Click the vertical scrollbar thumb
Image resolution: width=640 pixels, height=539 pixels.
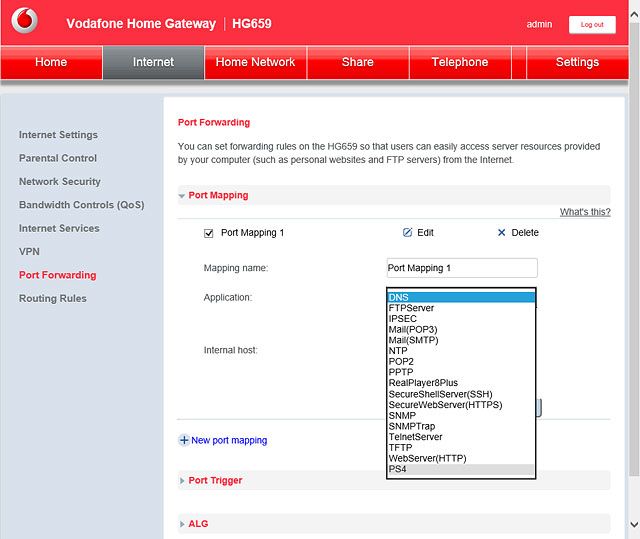634,249
